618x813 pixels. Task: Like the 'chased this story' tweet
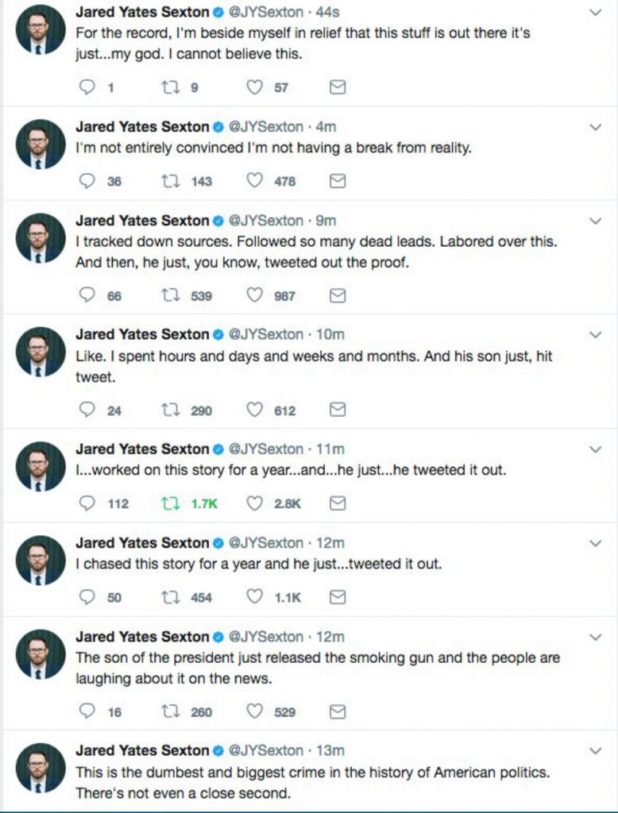click(255, 597)
